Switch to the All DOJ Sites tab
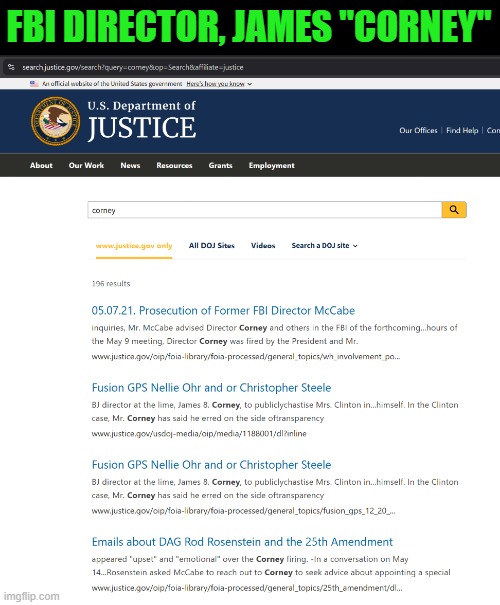The width and height of the screenshot is (500, 605). pos(212,245)
